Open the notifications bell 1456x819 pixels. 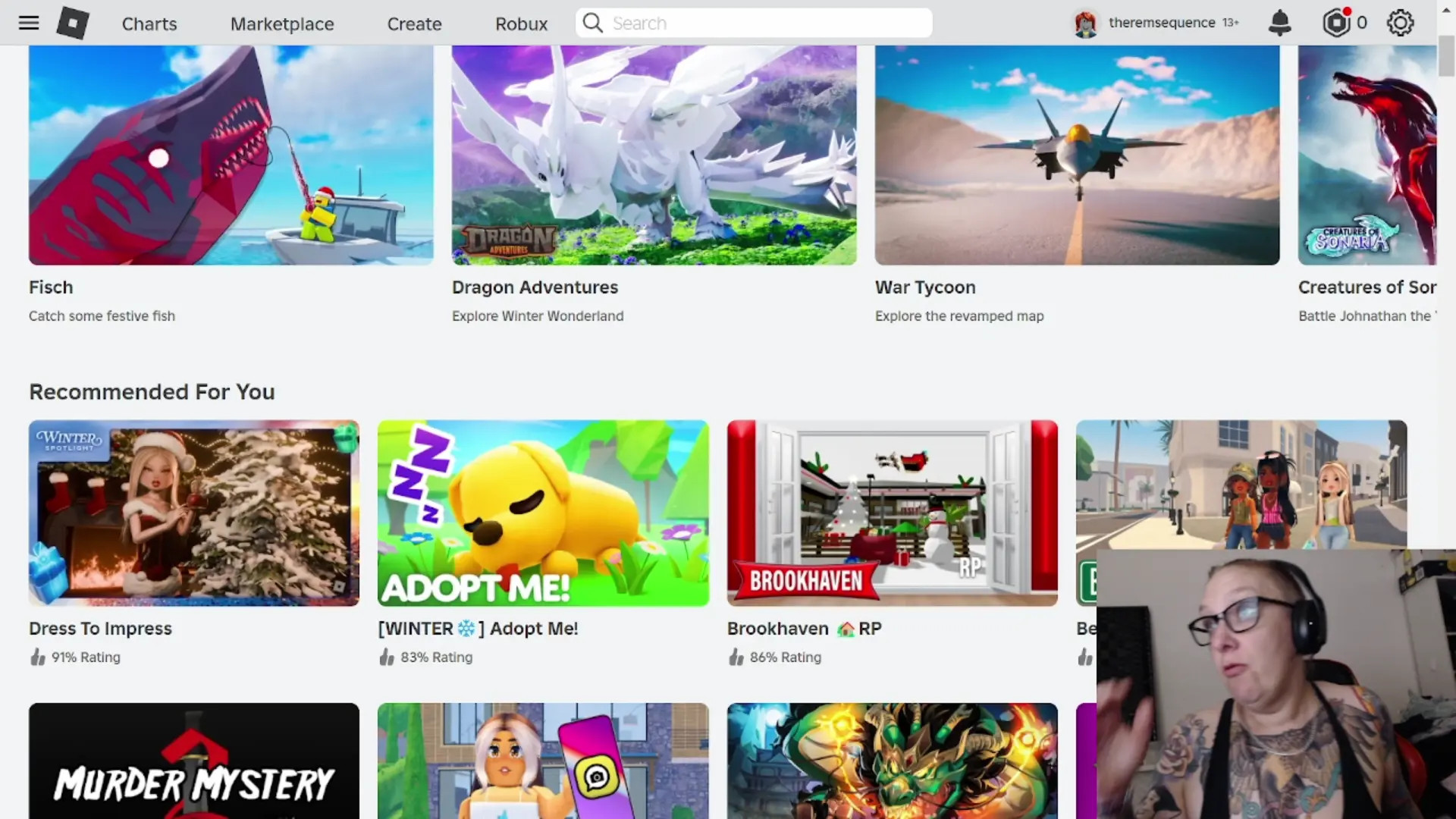tap(1279, 23)
